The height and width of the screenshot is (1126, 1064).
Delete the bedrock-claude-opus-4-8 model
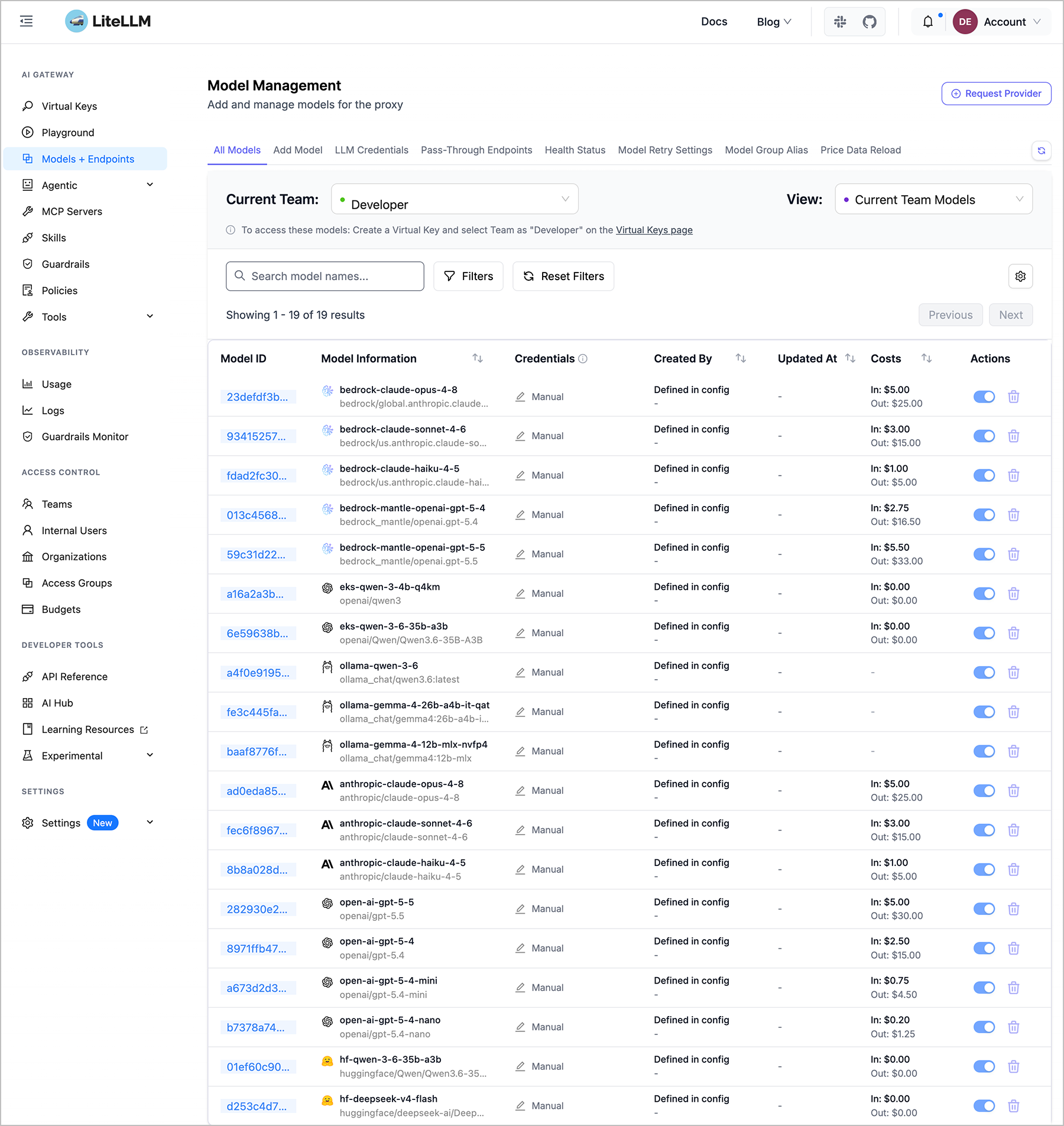[1013, 397]
